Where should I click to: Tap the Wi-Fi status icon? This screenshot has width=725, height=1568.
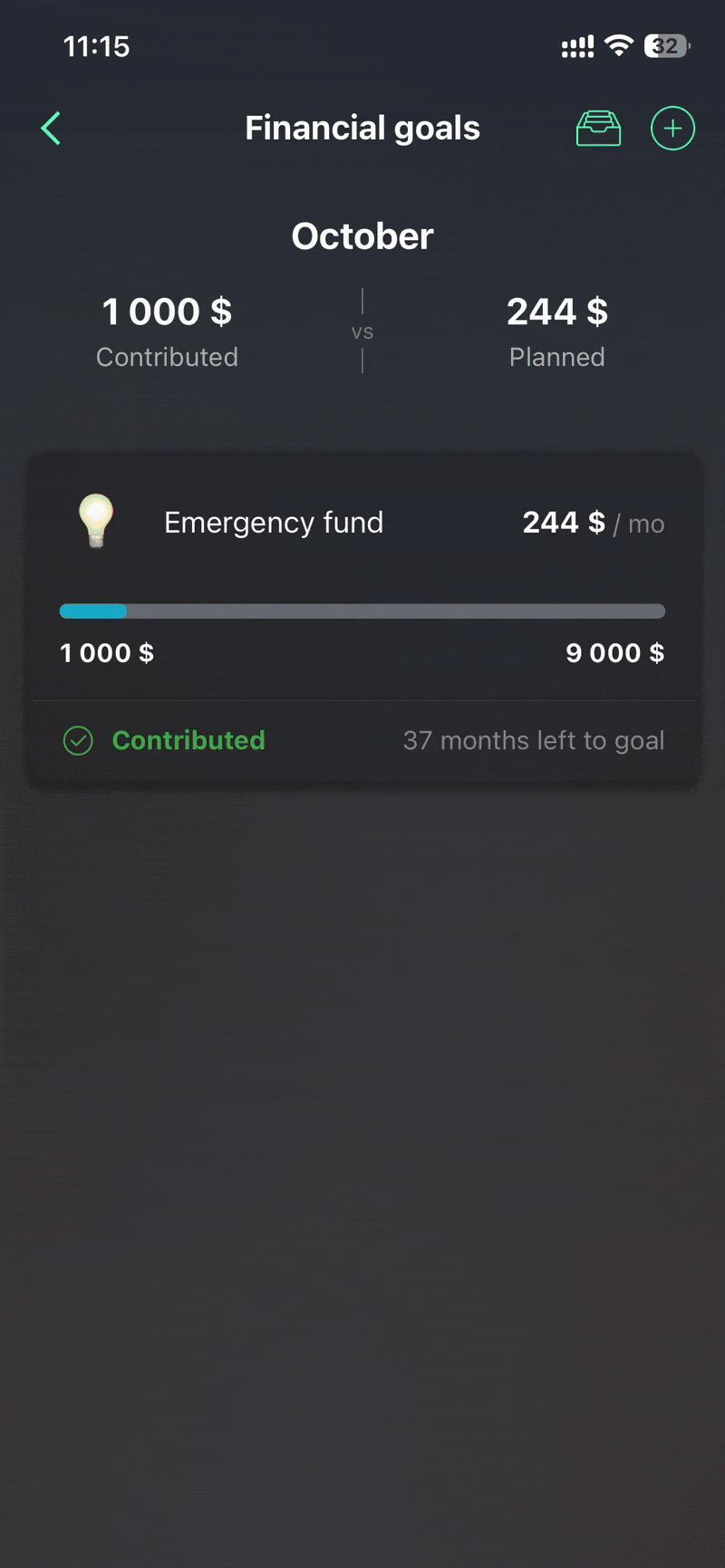tap(619, 46)
